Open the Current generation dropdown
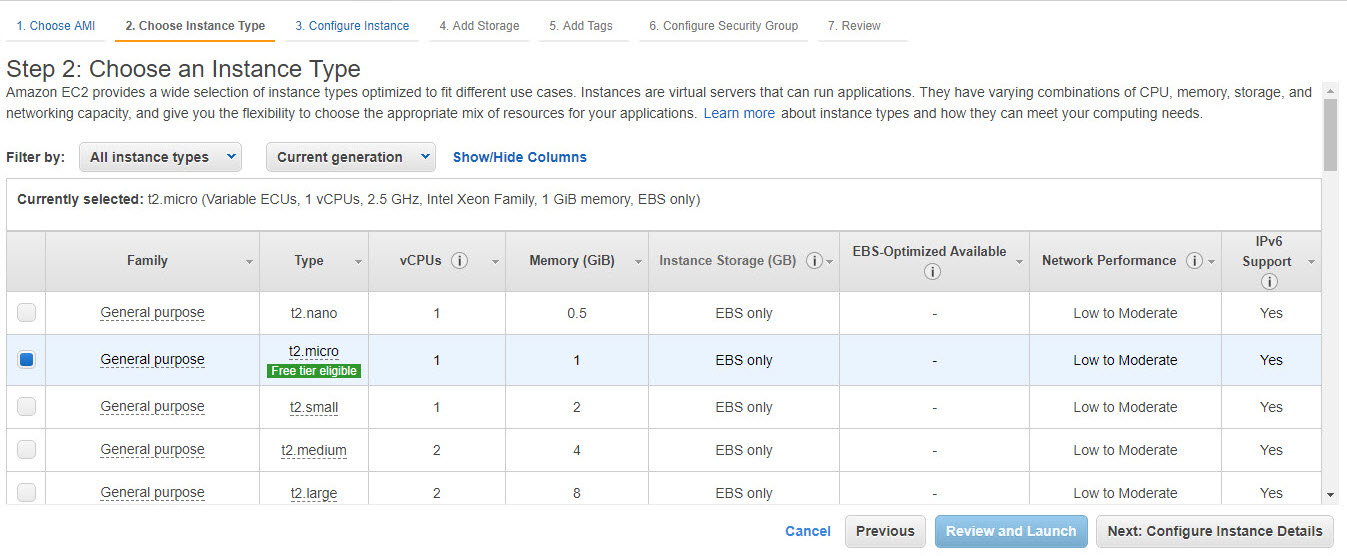 point(350,157)
